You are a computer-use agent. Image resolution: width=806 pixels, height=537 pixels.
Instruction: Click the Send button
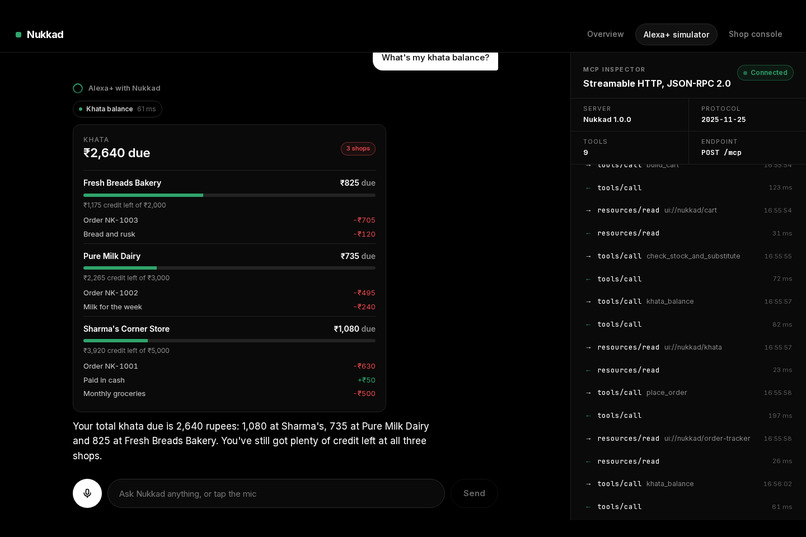point(474,493)
